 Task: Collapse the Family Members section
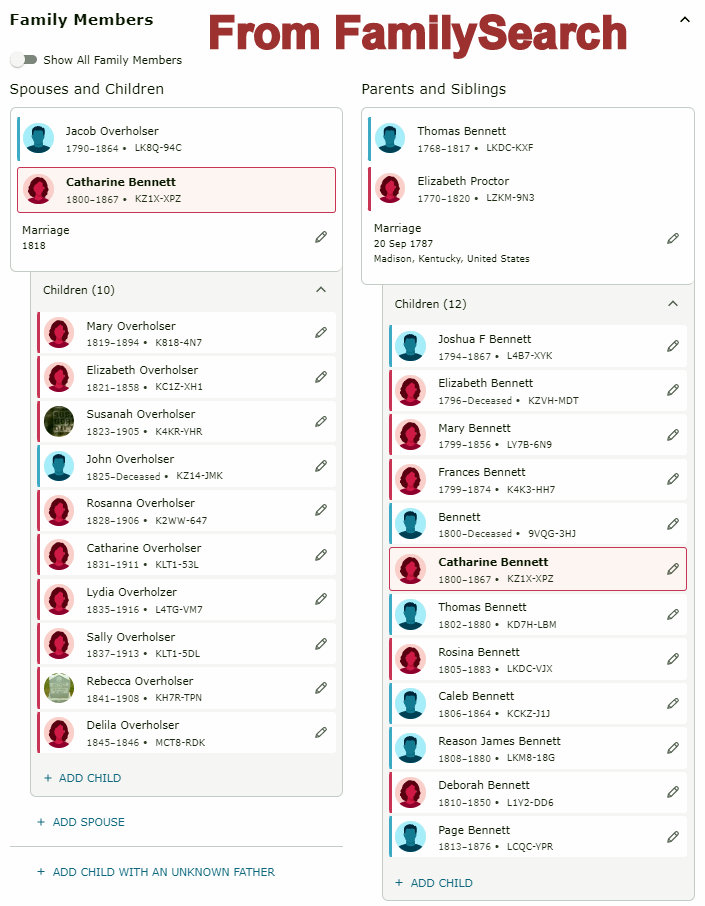685,19
